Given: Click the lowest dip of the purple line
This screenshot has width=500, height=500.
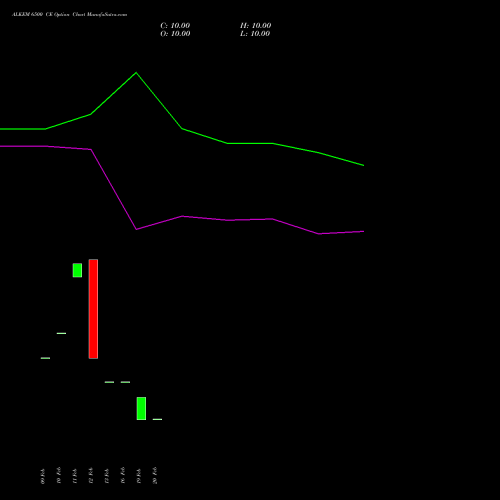Looking at the screenshot, I should (x=319, y=234).
